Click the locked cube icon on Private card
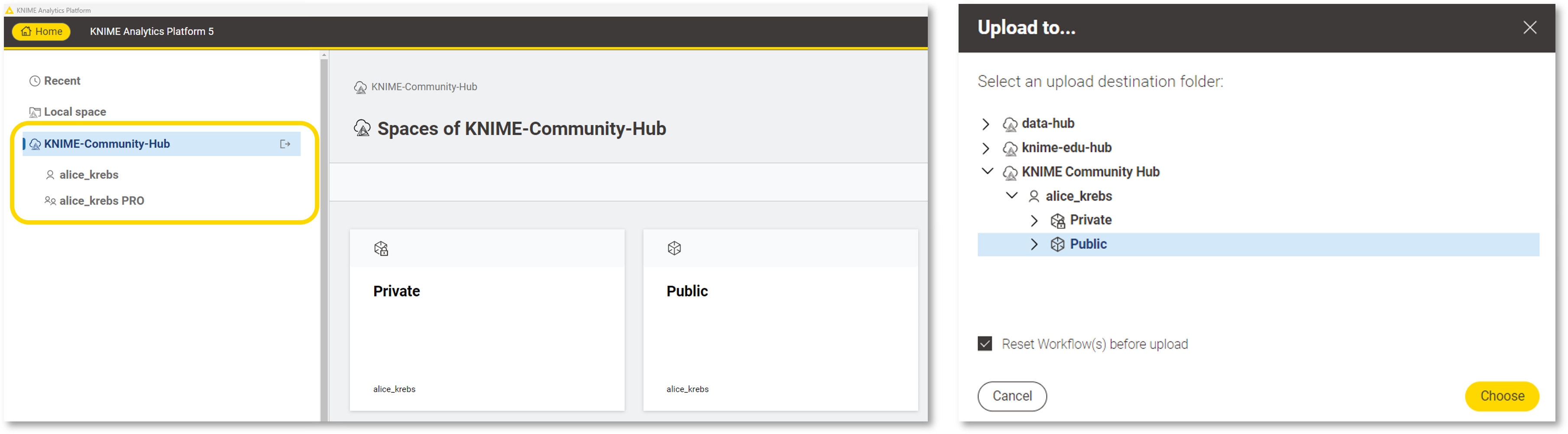The width and height of the screenshot is (1568, 434). (381, 249)
